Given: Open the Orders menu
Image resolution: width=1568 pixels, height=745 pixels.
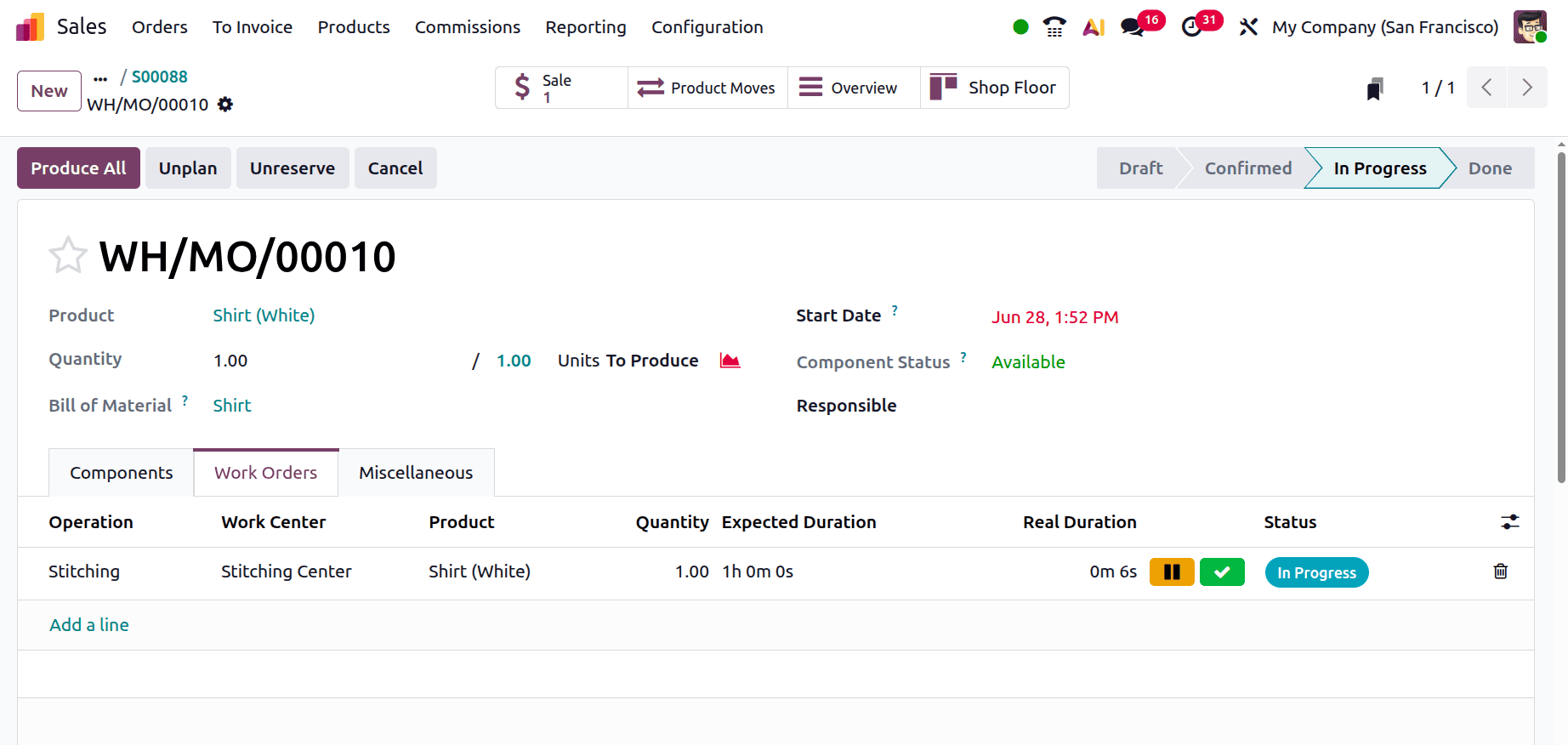Looking at the screenshot, I should point(160,27).
